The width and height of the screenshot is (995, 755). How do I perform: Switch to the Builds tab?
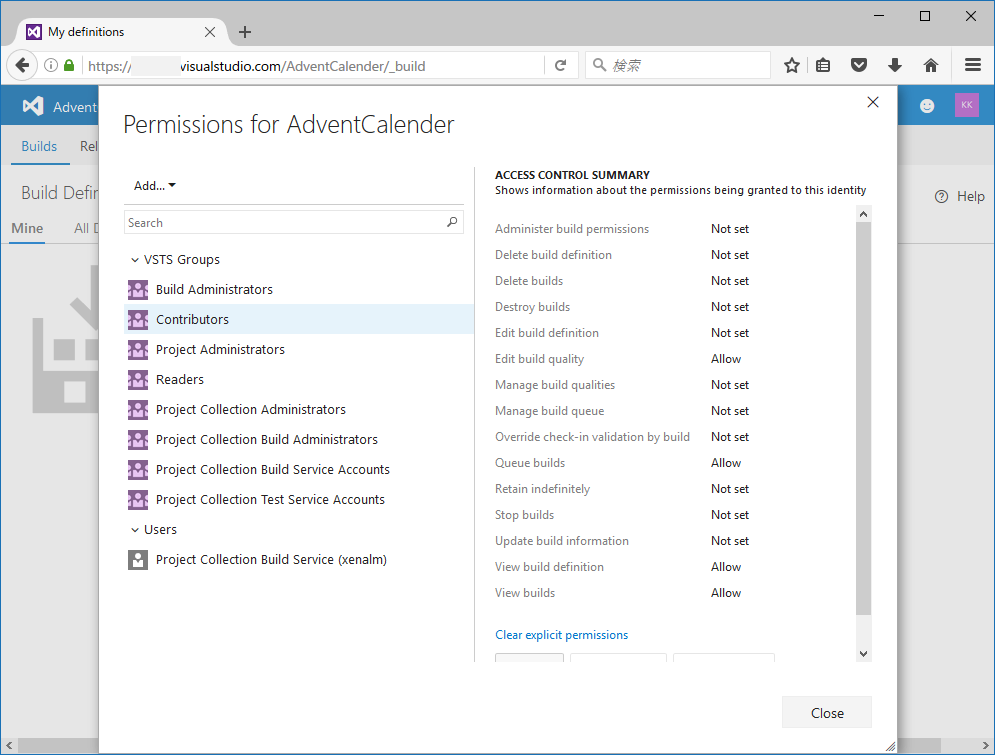39,146
